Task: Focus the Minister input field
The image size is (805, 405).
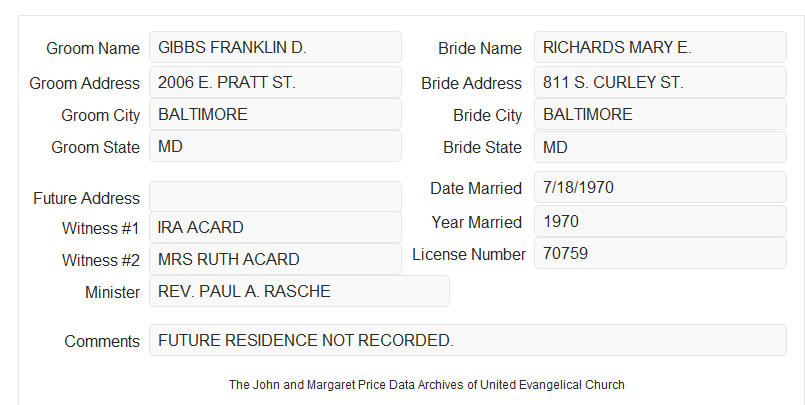Action: click(x=299, y=291)
